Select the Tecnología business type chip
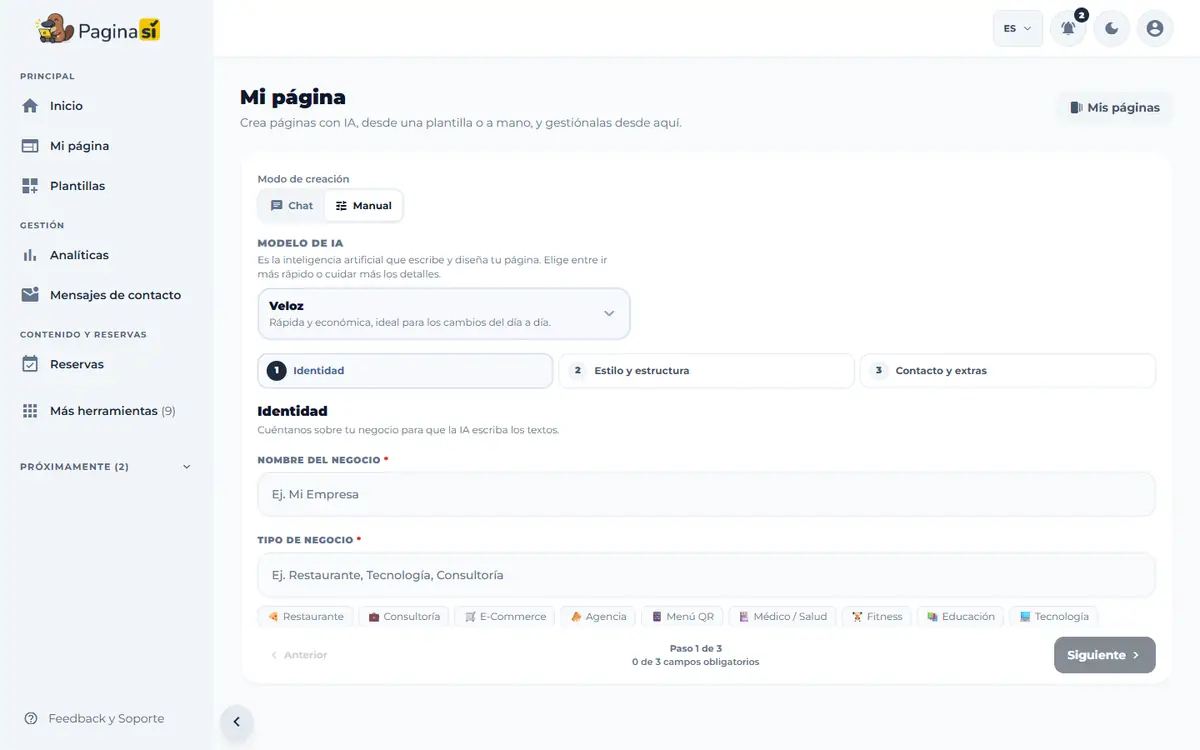Image resolution: width=1200 pixels, height=750 pixels. tap(1054, 616)
